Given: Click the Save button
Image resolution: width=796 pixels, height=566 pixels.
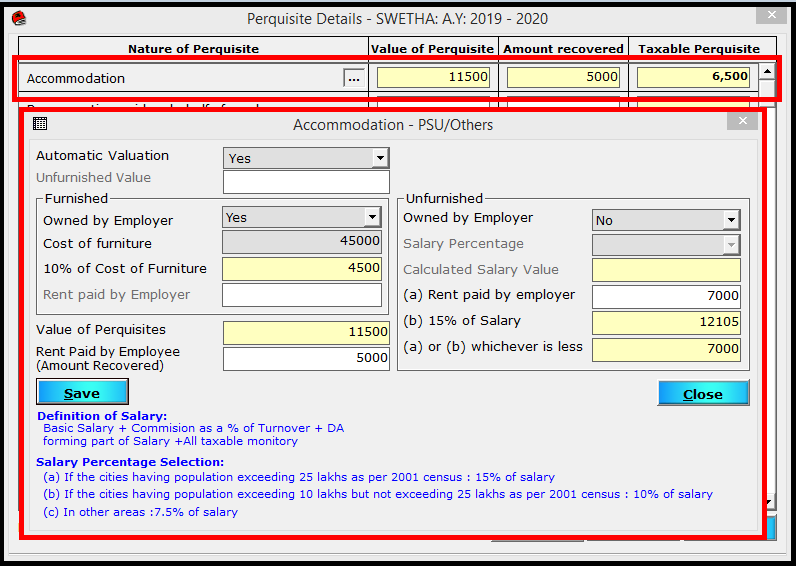Looking at the screenshot, I should tap(82, 392).
